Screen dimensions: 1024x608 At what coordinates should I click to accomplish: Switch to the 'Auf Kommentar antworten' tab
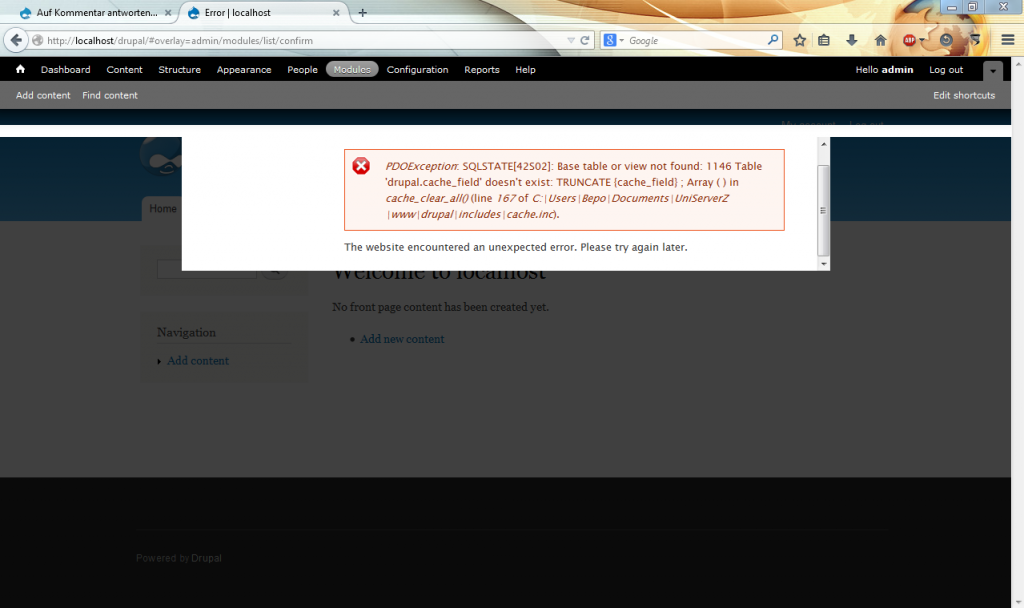(x=88, y=13)
